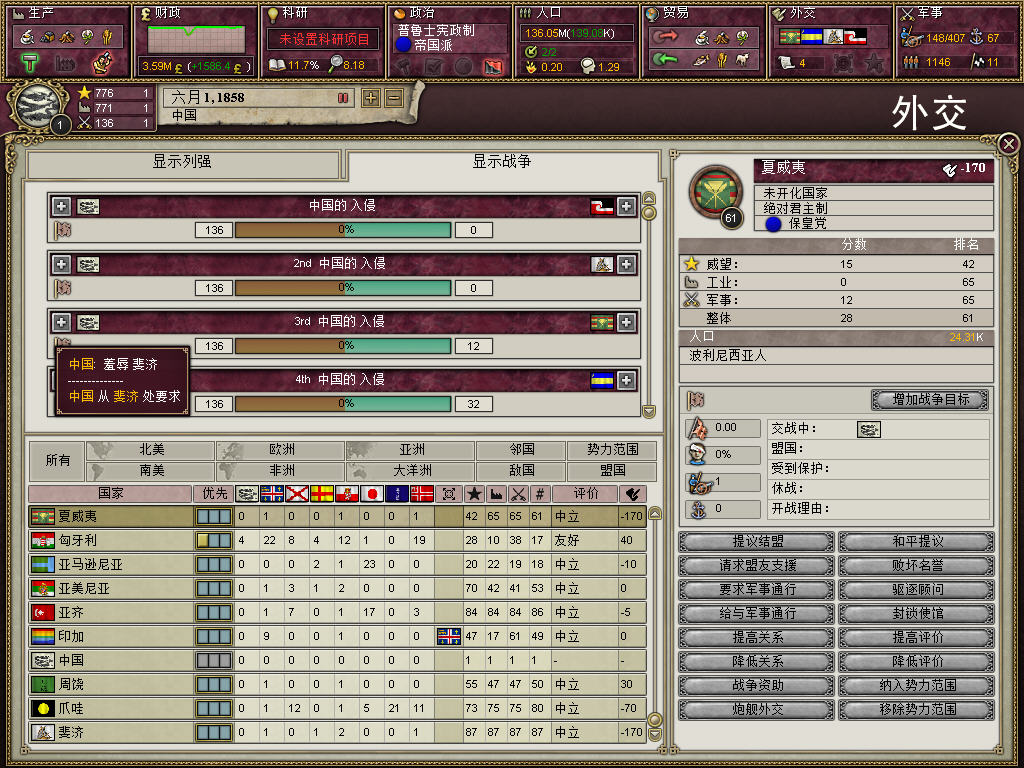Click the 增加战争目标 button
The height and width of the screenshot is (768, 1024).
click(930, 399)
